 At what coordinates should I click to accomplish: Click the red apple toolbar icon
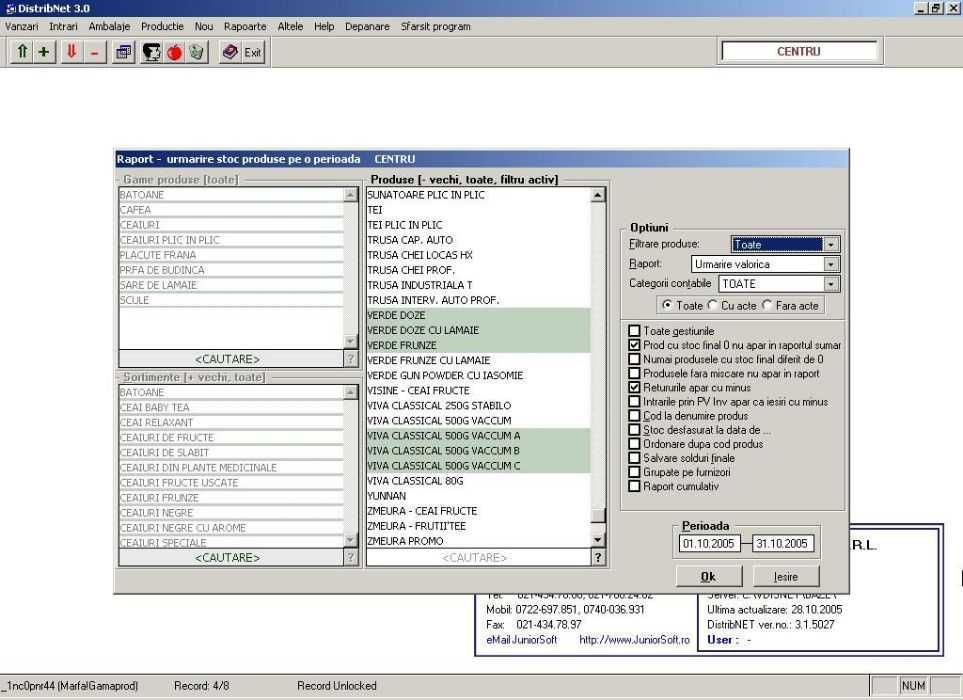point(174,52)
